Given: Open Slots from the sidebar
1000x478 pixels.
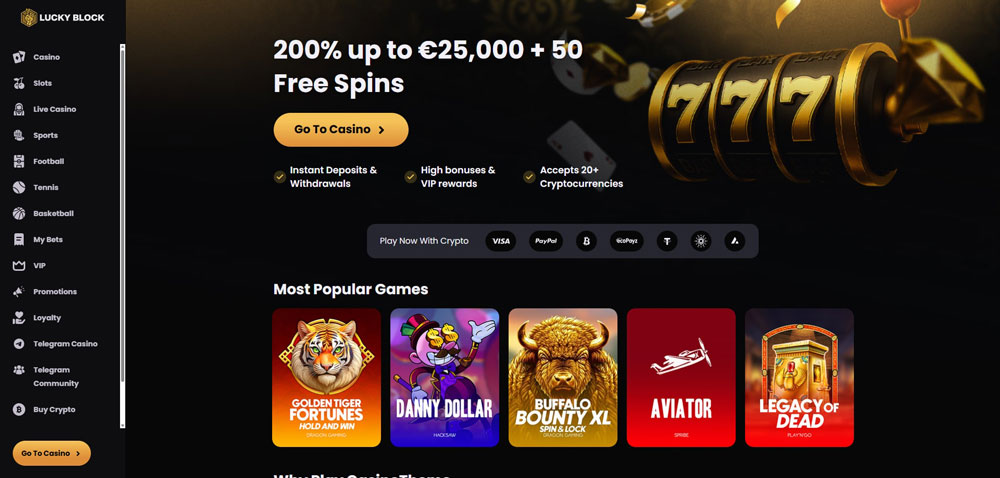Looking at the screenshot, I should tap(42, 83).
